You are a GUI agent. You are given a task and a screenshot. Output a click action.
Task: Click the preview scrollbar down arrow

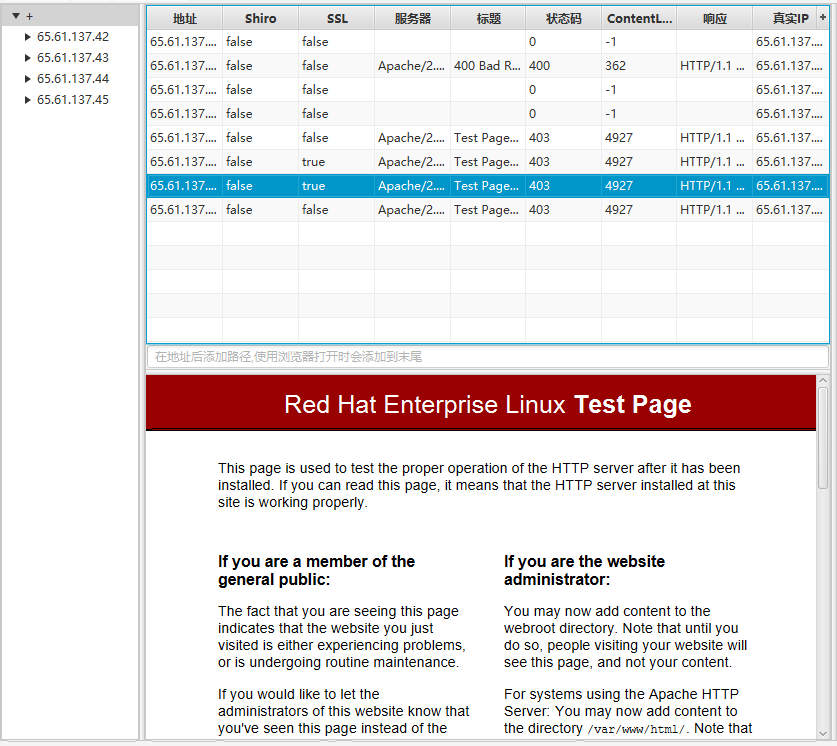click(x=823, y=734)
